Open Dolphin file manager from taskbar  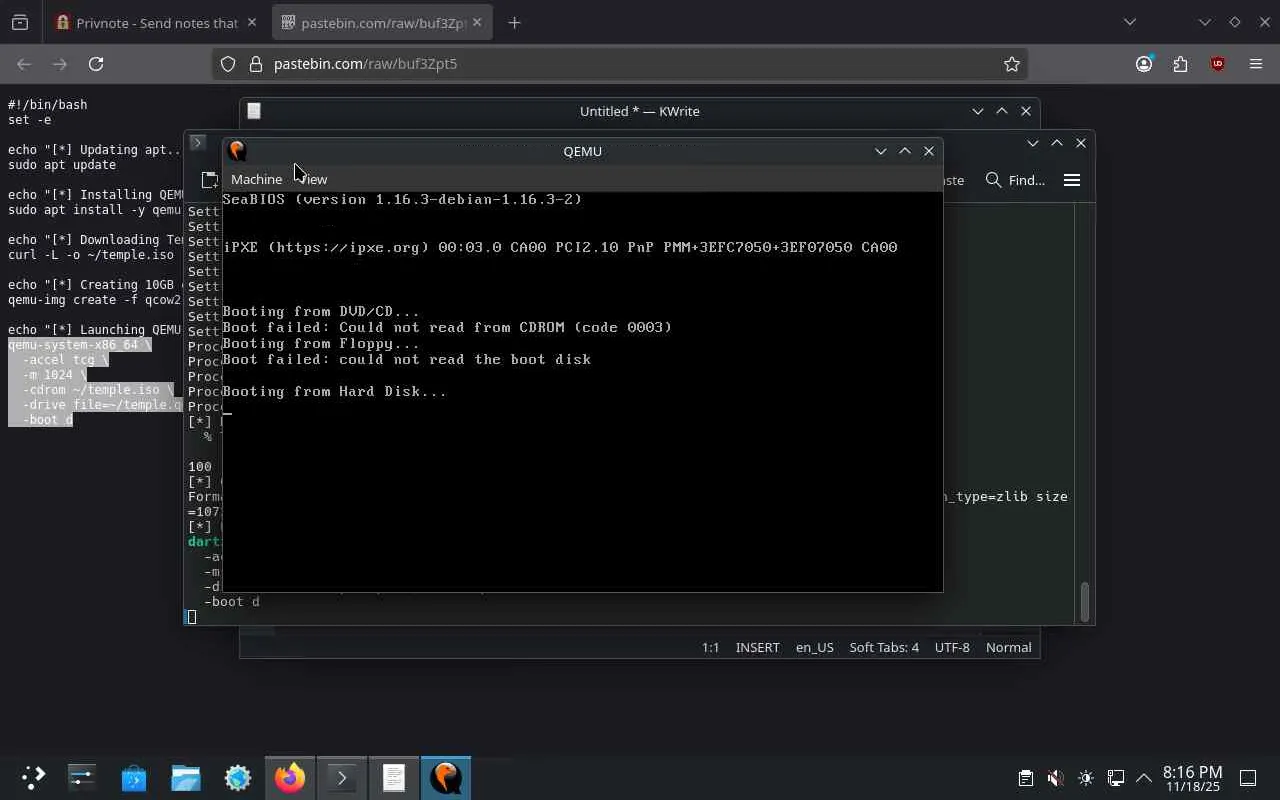186,777
